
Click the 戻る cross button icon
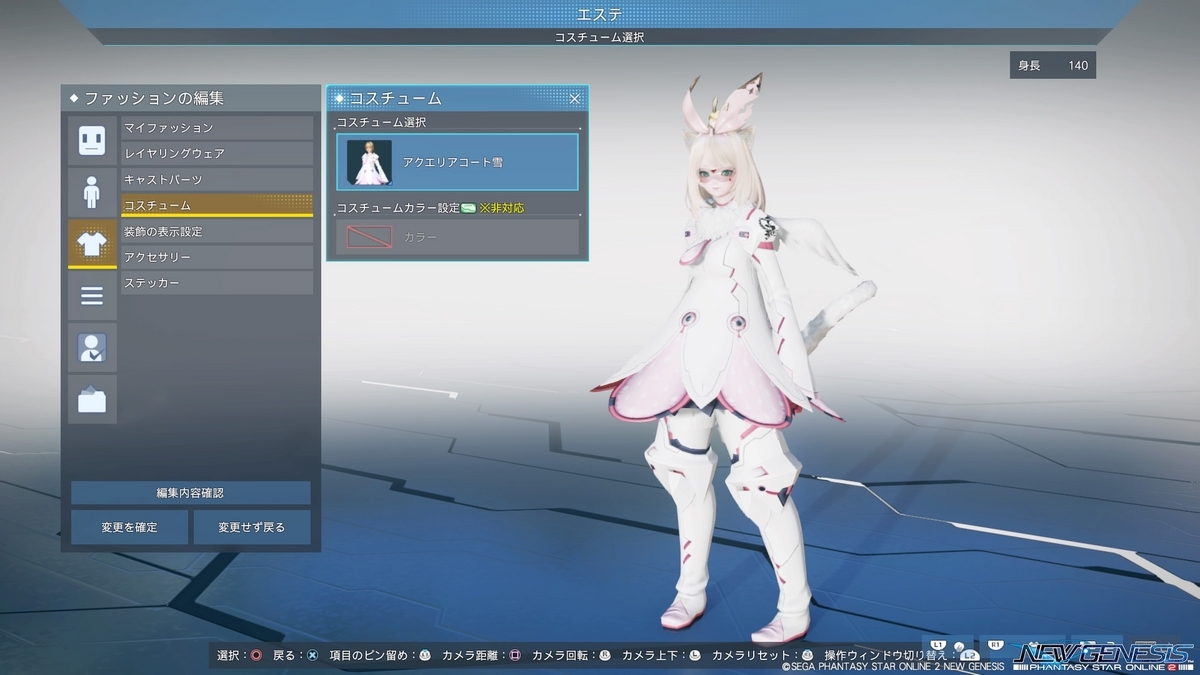pos(312,656)
